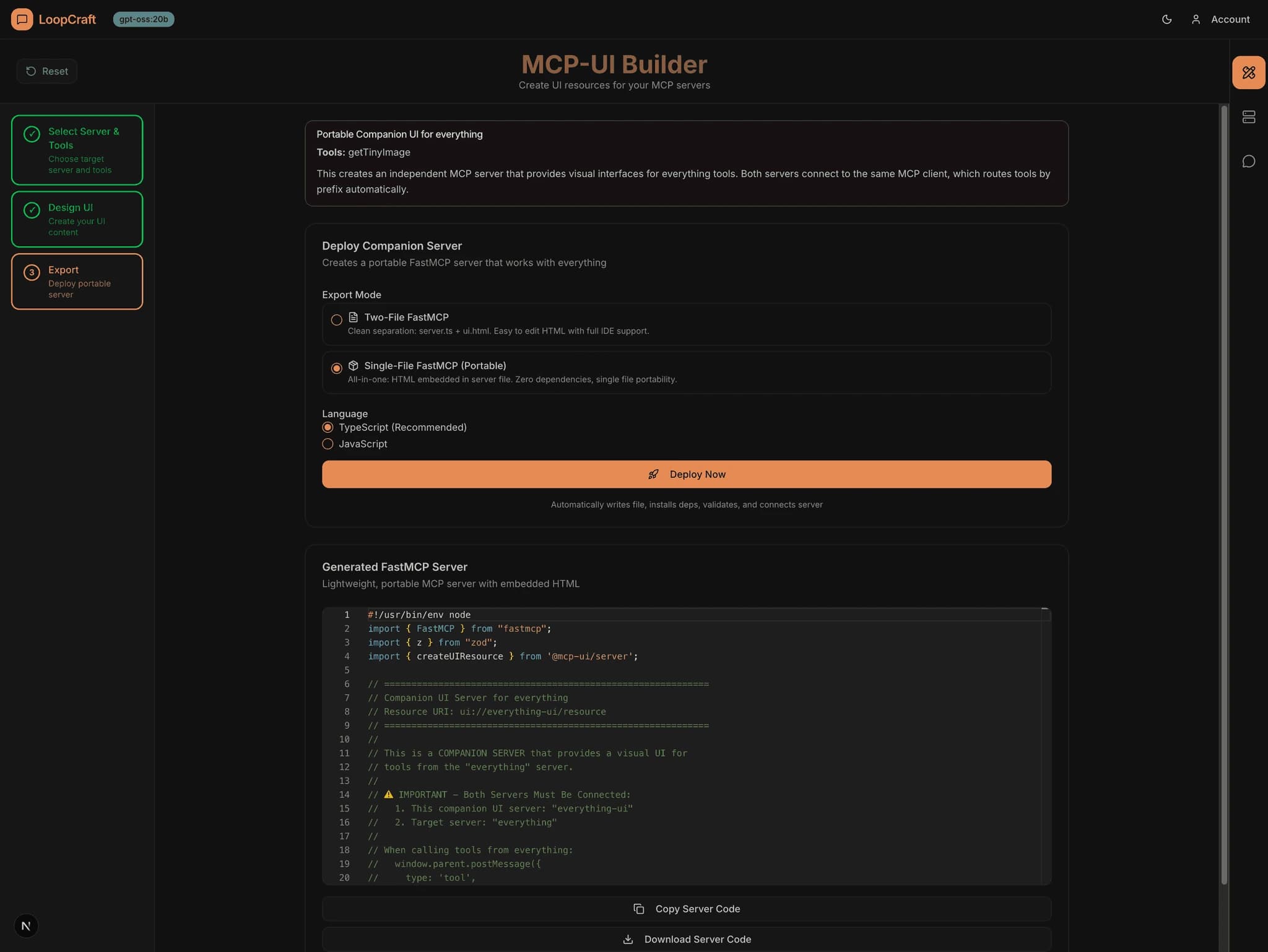Click the user icon beside Account
1268x952 pixels.
tap(1196, 19)
